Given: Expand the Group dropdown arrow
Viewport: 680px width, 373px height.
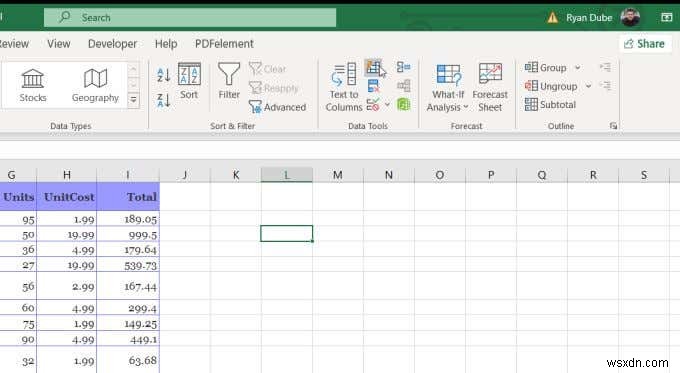Looking at the screenshot, I should (x=578, y=68).
